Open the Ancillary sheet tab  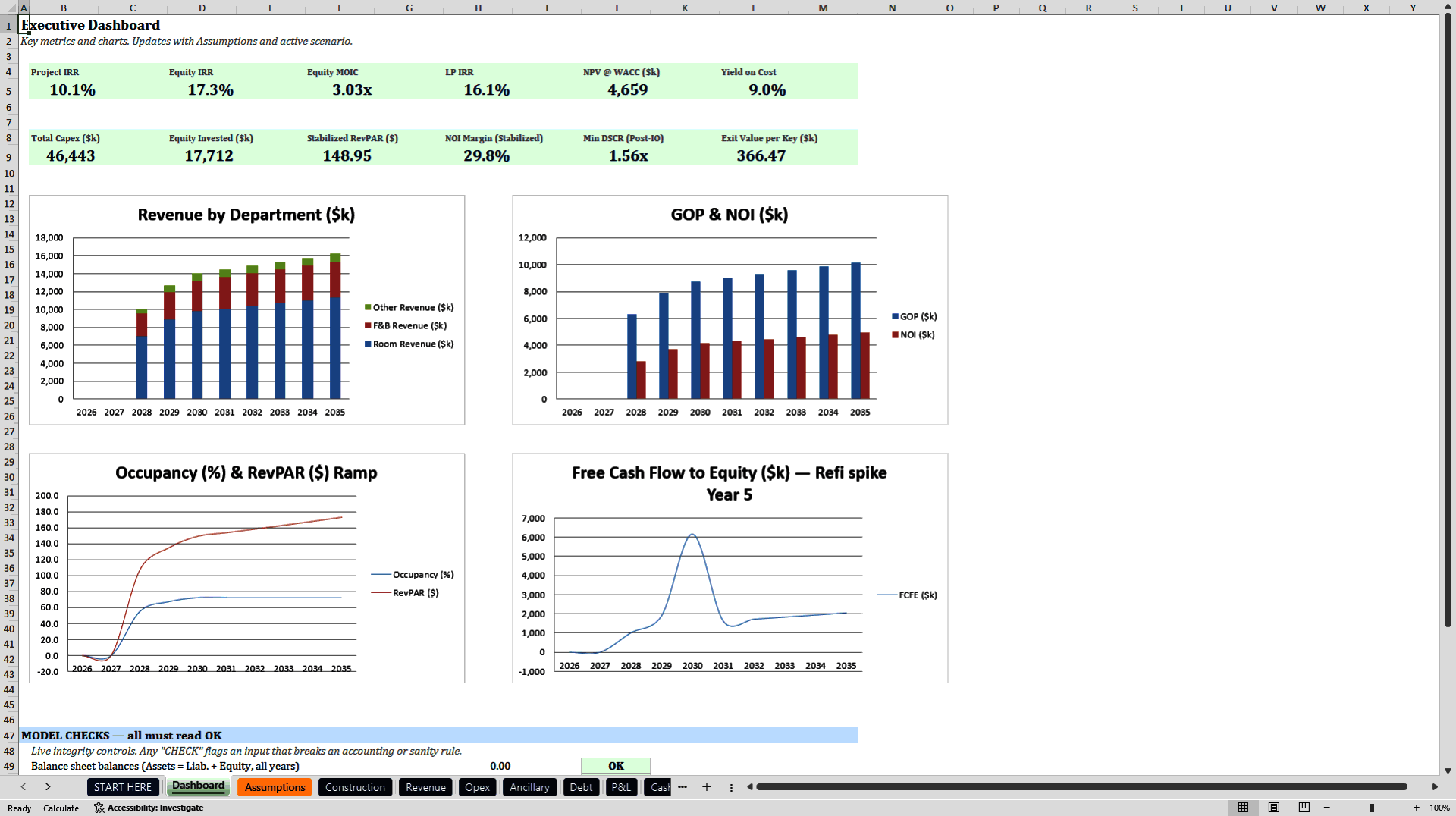pyautogui.click(x=529, y=787)
